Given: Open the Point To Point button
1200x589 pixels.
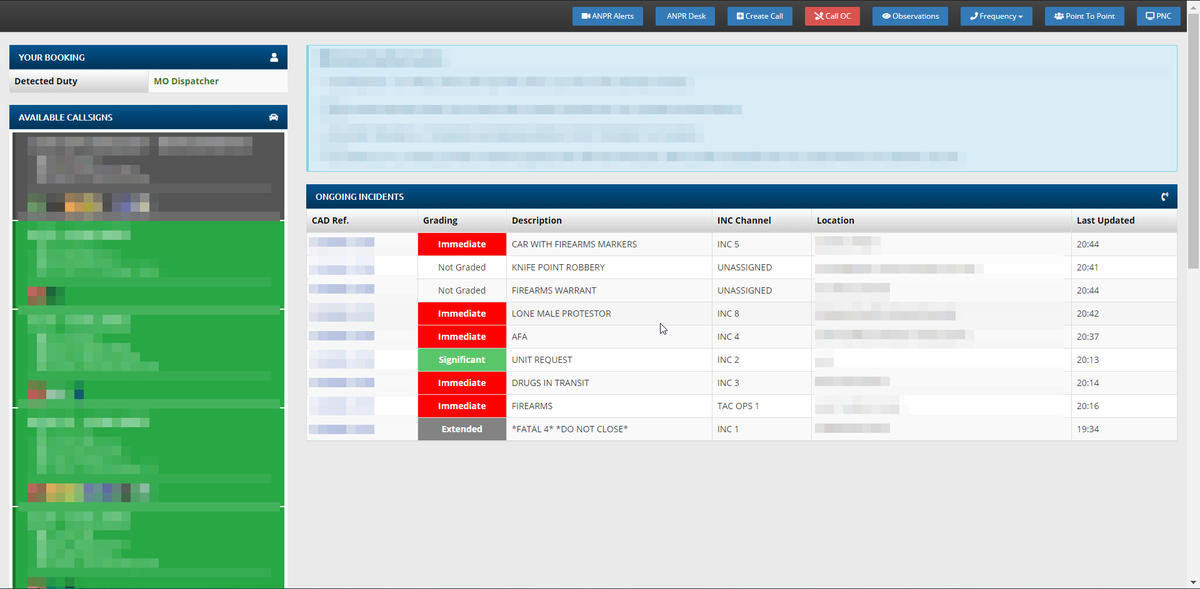Looking at the screenshot, I should (1084, 16).
